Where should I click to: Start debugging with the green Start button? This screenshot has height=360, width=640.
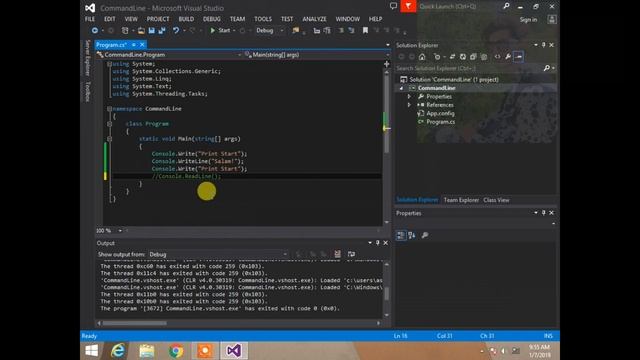point(220,31)
